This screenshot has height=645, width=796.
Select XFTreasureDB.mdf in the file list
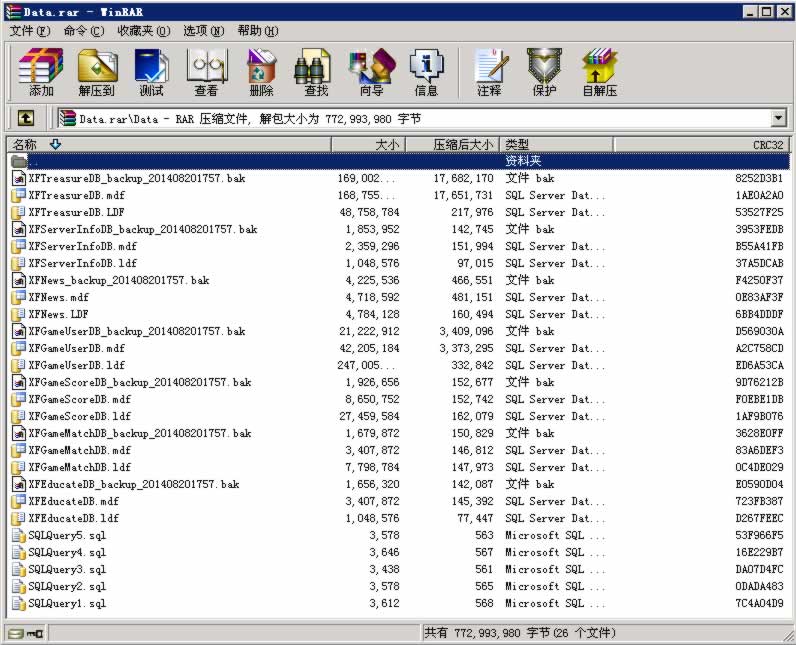point(77,195)
